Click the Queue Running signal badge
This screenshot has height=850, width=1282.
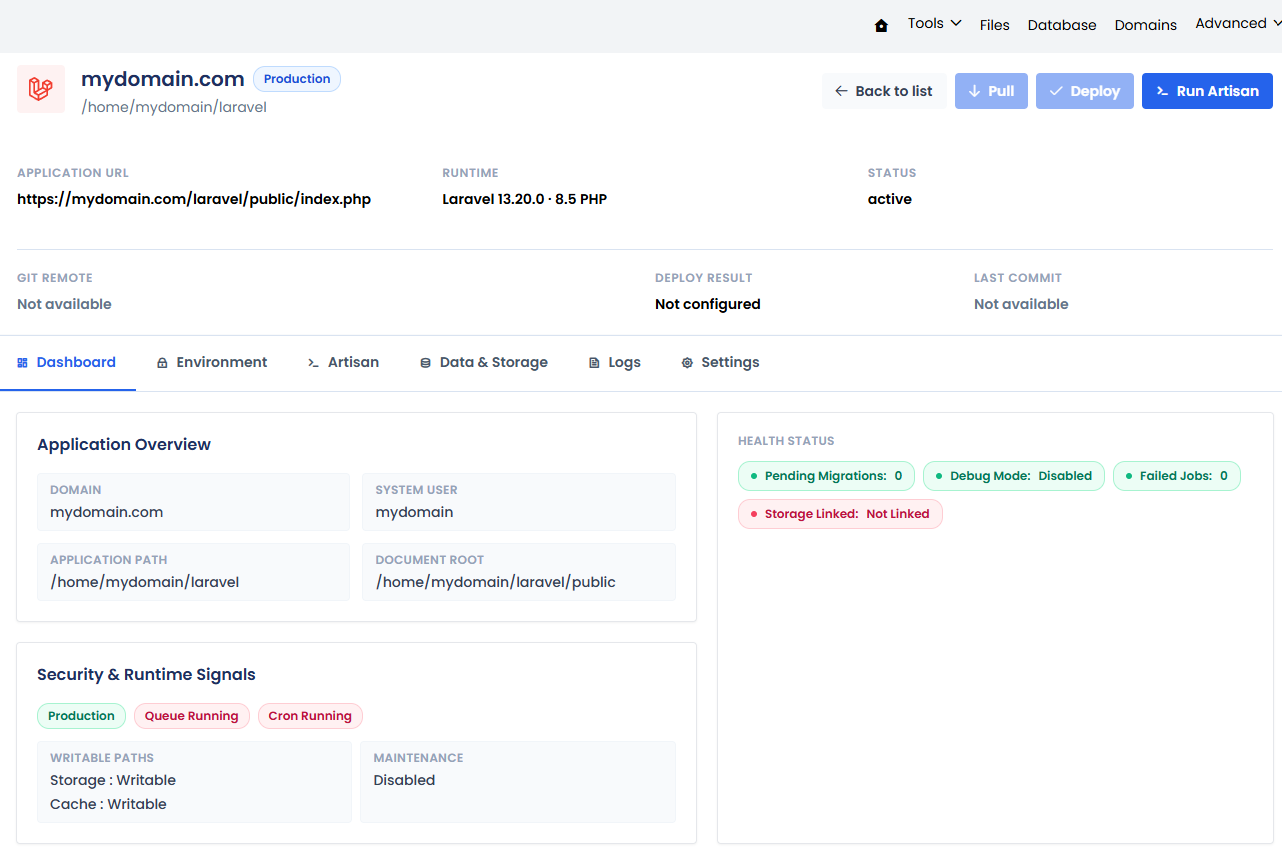click(x=192, y=716)
